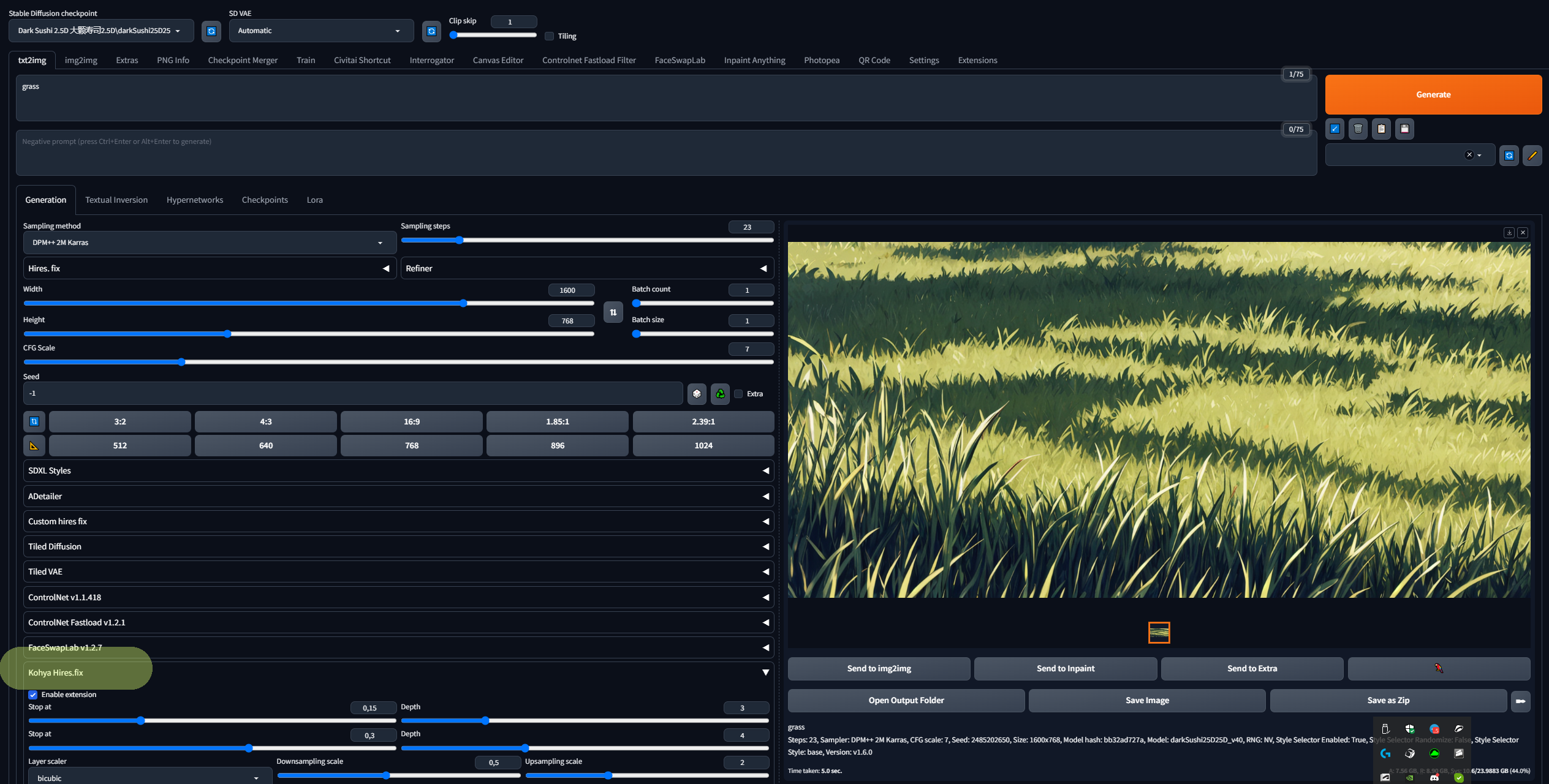Adjust the CFG Scale slider

(x=398, y=362)
